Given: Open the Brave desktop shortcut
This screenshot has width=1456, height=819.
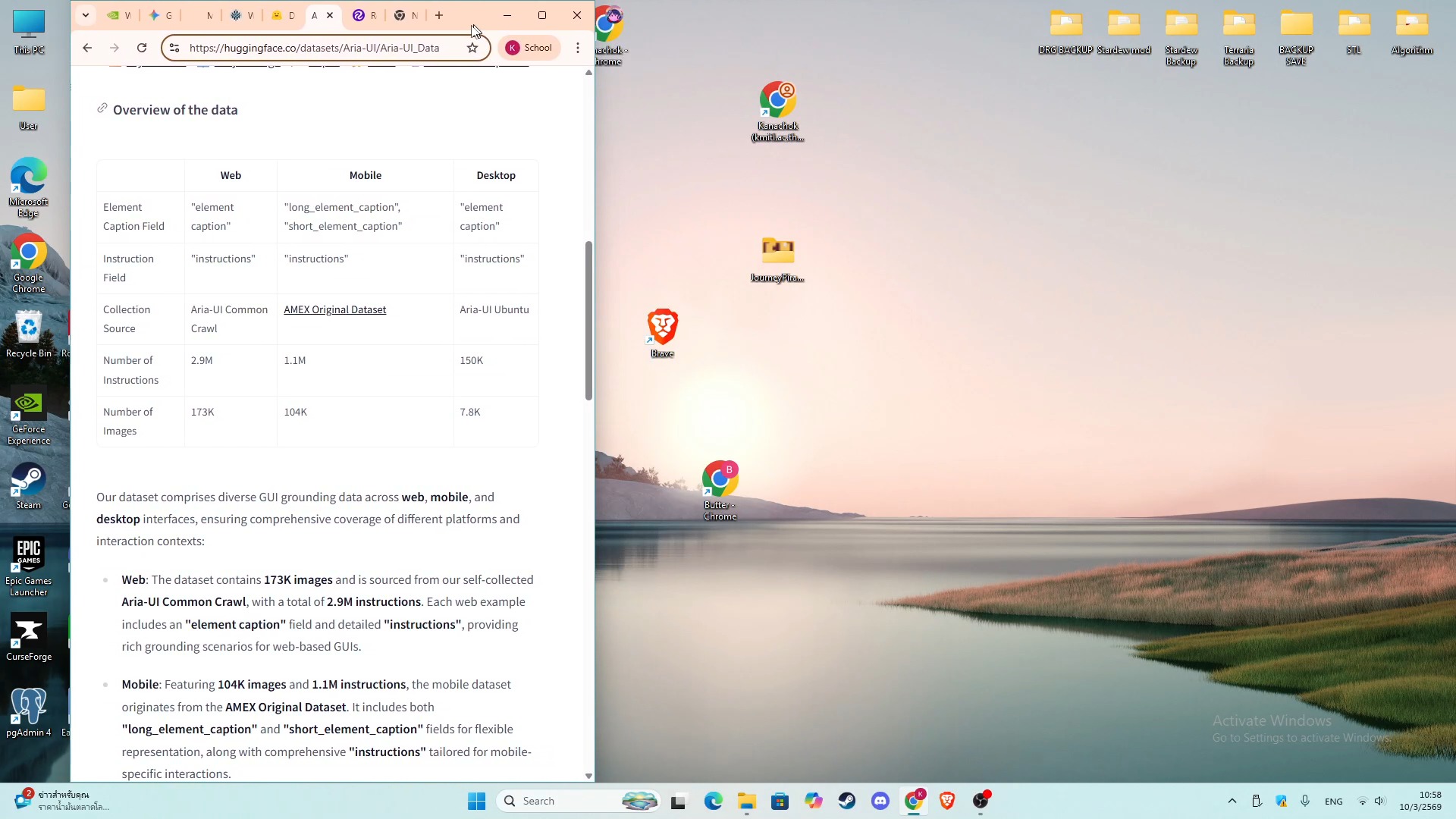Looking at the screenshot, I should tap(662, 333).
